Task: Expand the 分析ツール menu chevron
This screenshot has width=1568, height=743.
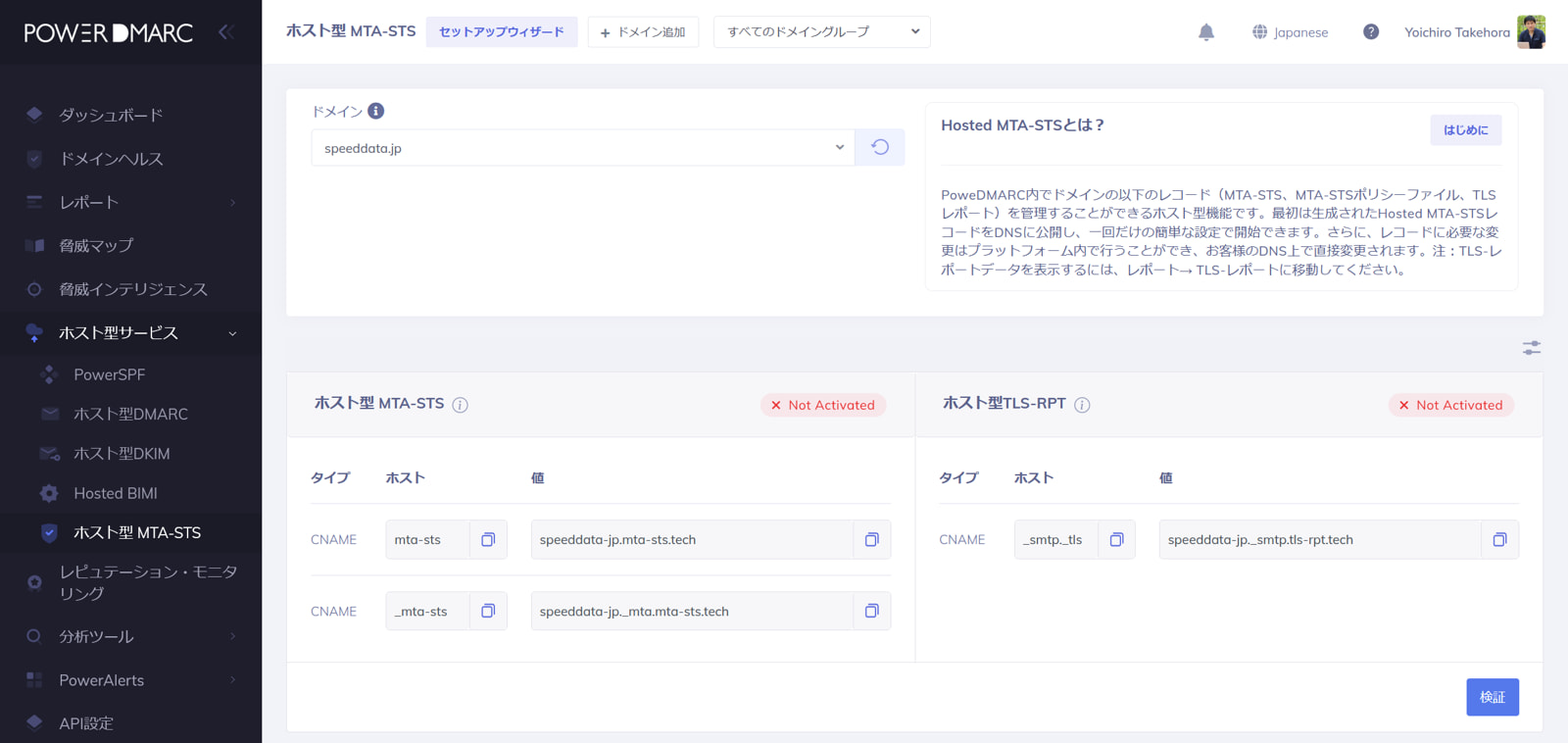Action: pos(233,636)
